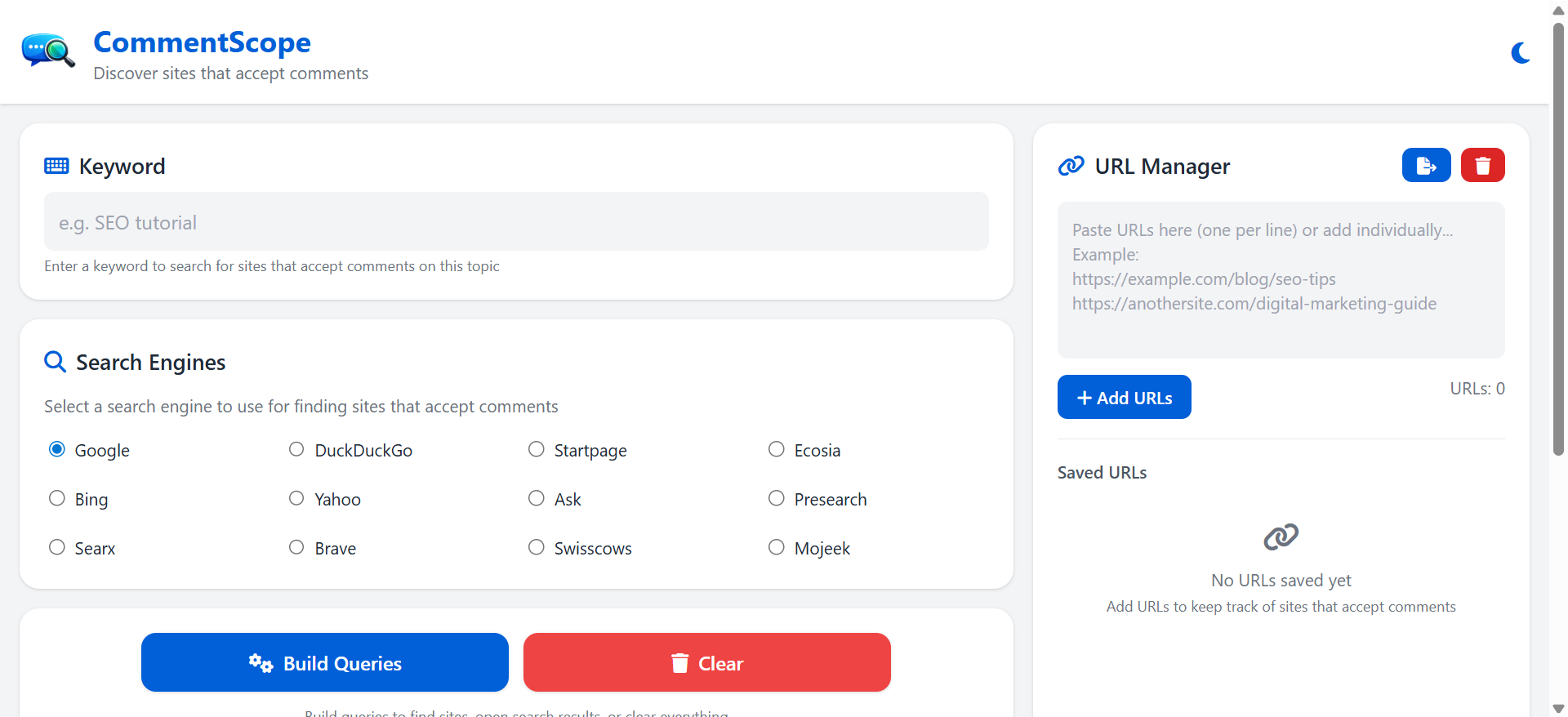Click the page scrollbar down arrow
Viewport: 1568px width, 717px height.
[1558, 708]
